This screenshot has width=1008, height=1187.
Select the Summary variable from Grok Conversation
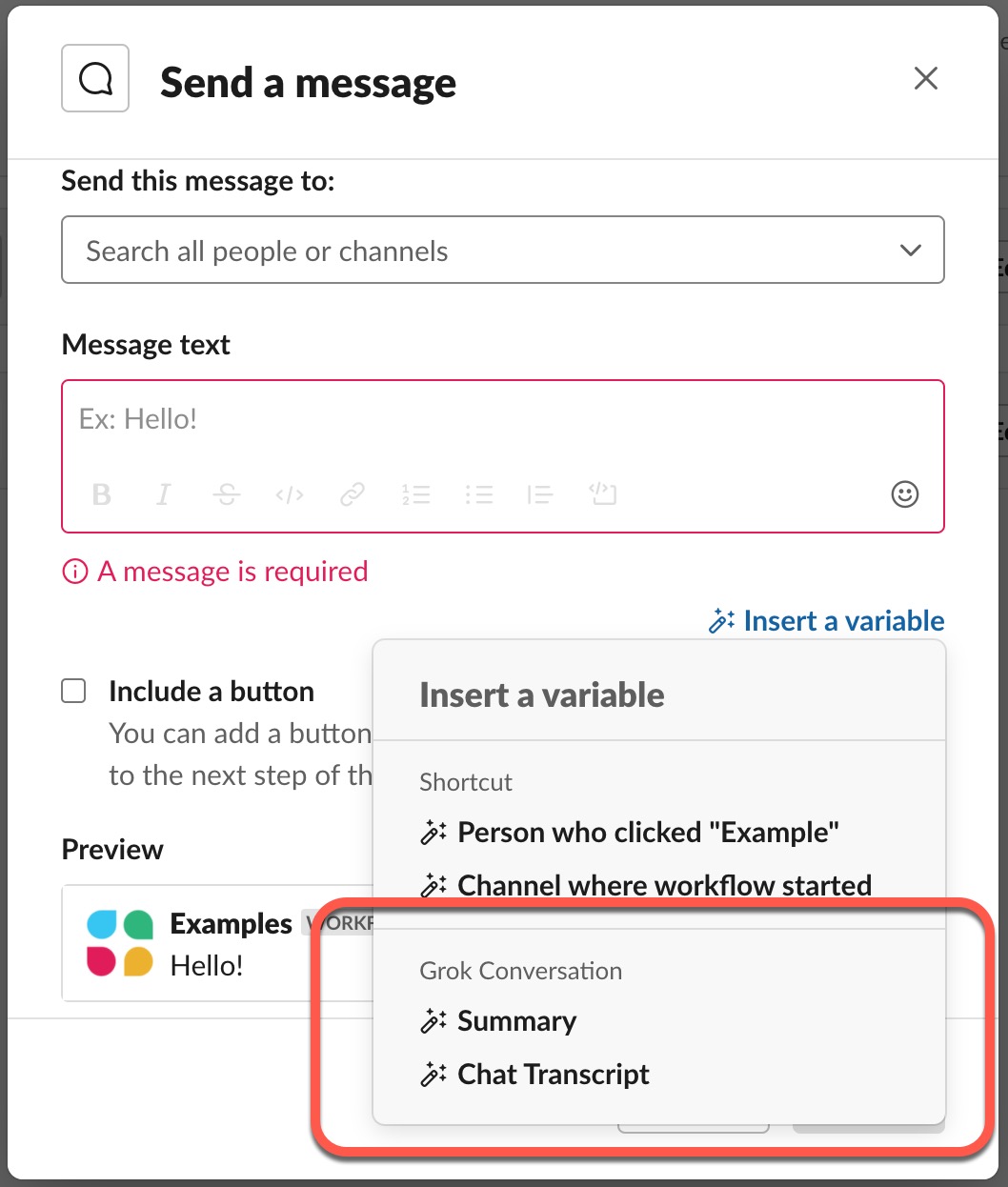tap(498, 1021)
